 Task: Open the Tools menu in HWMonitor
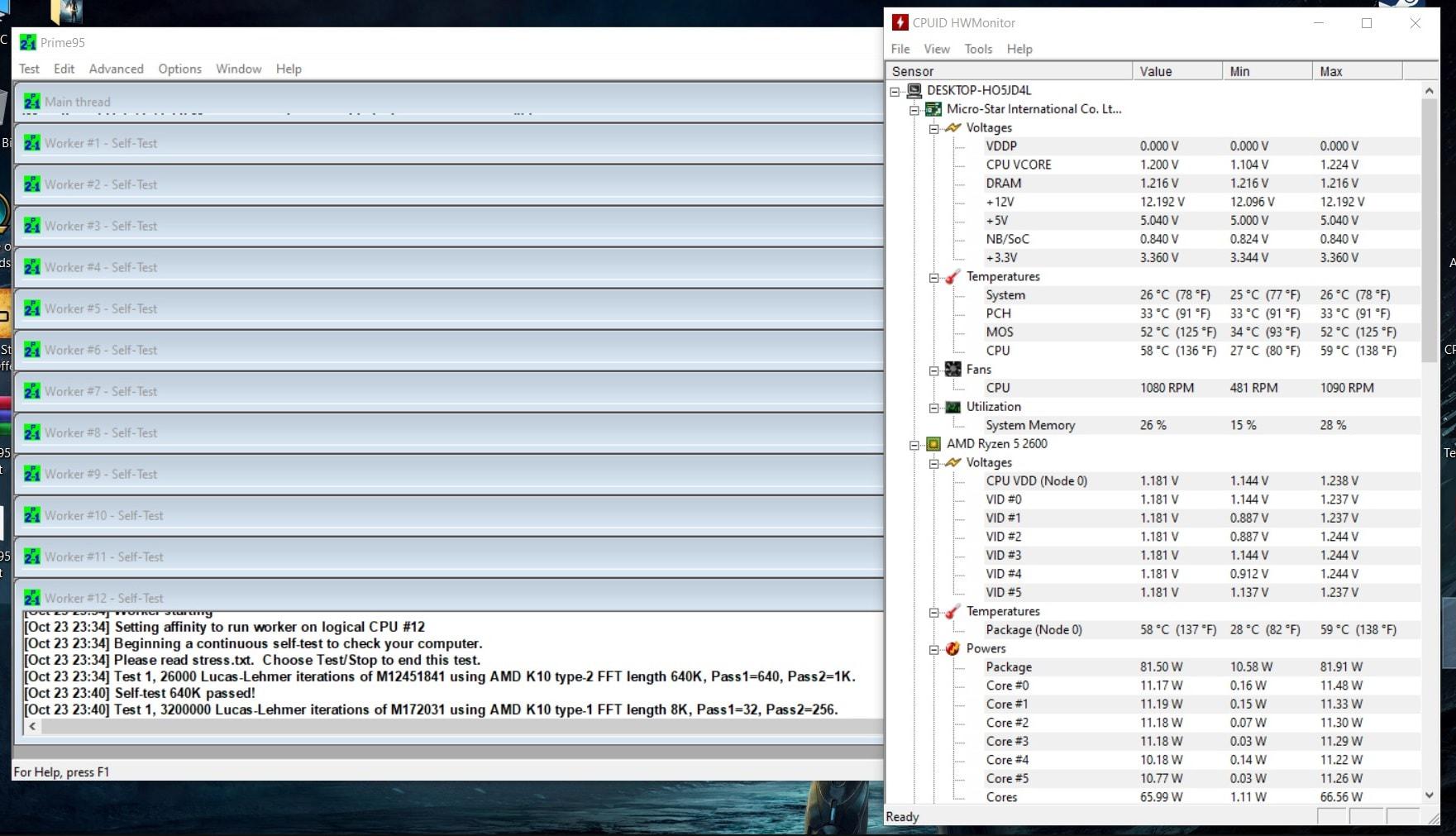coord(977,49)
